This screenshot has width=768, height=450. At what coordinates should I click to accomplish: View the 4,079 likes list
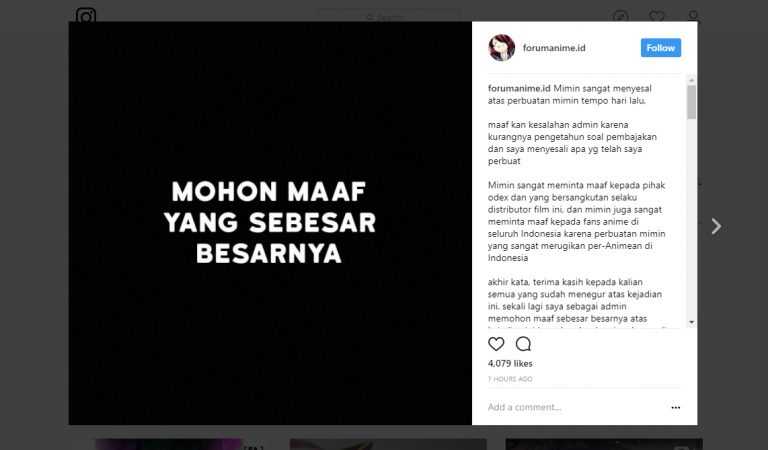pyautogui.click(x=510, y=363)
